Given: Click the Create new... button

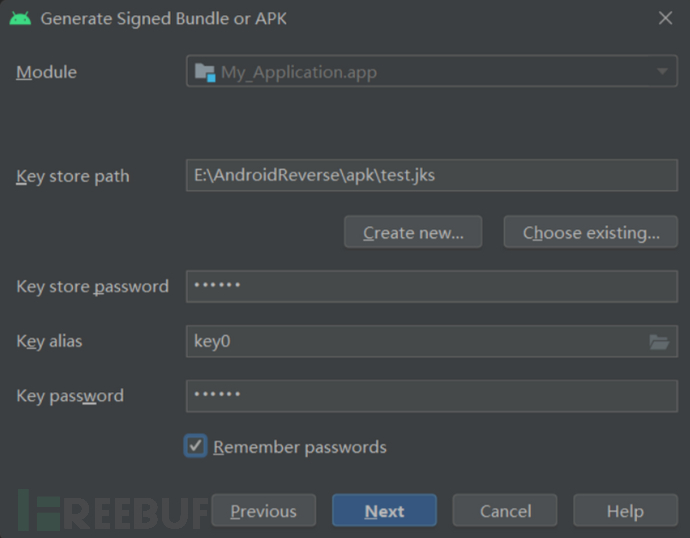Looking at the screenshot, I should coord(413,232).
